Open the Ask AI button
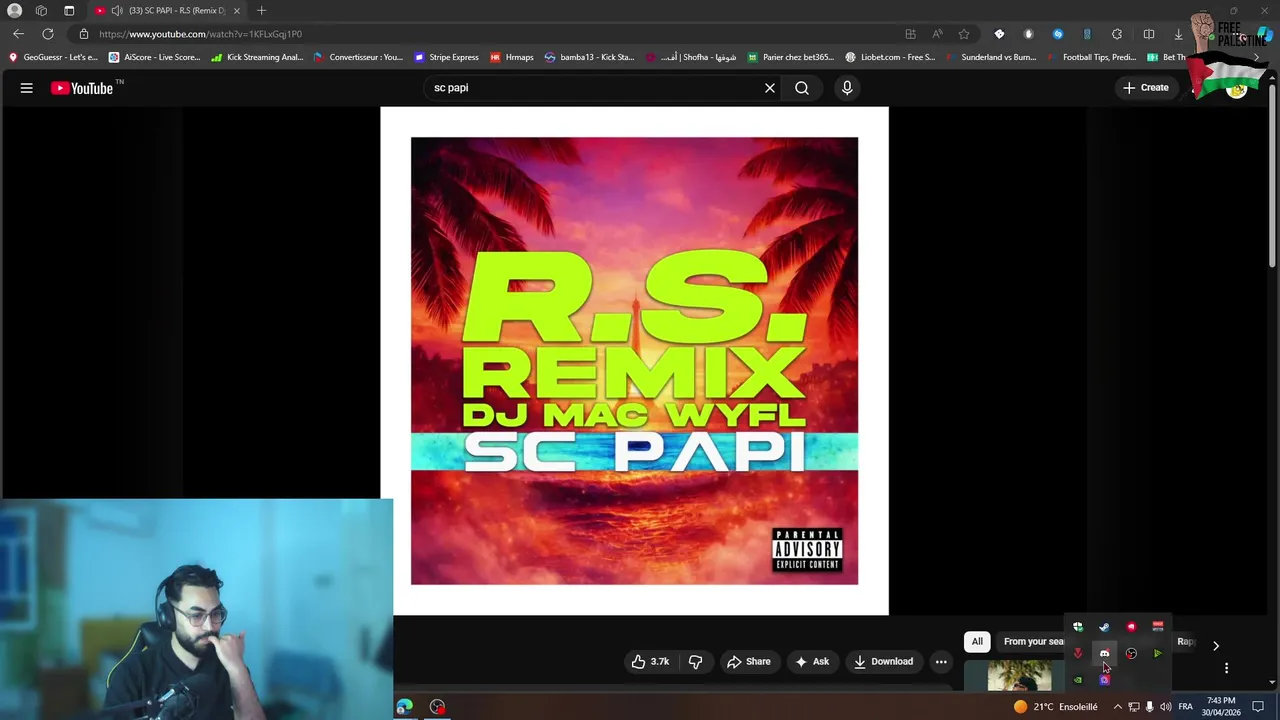 point(812,661)
